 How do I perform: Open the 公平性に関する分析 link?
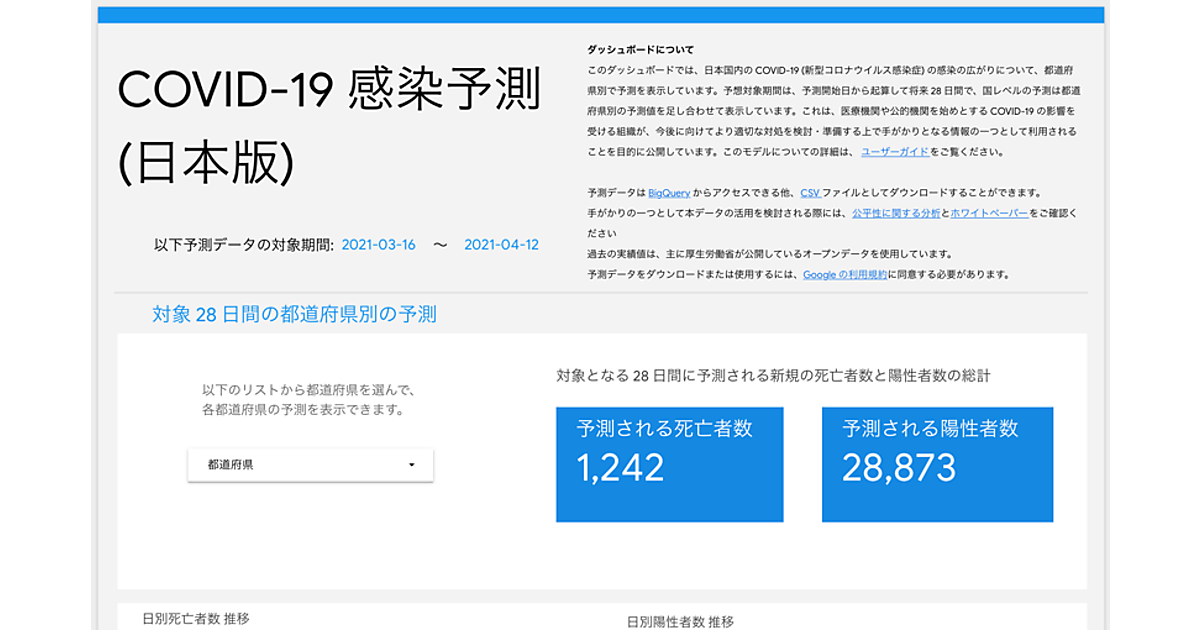click(895, 213)
